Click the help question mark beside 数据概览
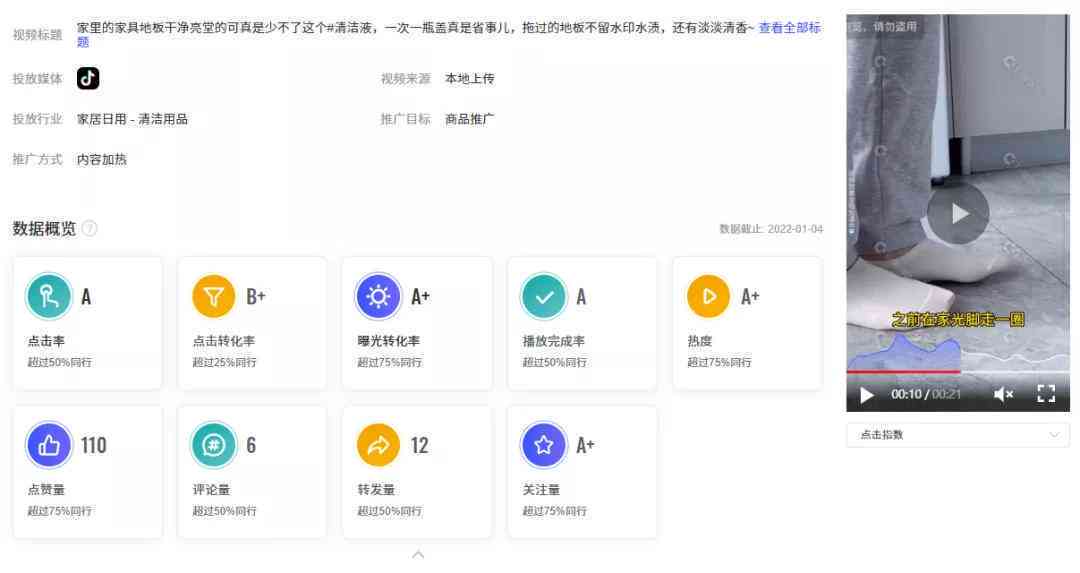 [90, 229]
